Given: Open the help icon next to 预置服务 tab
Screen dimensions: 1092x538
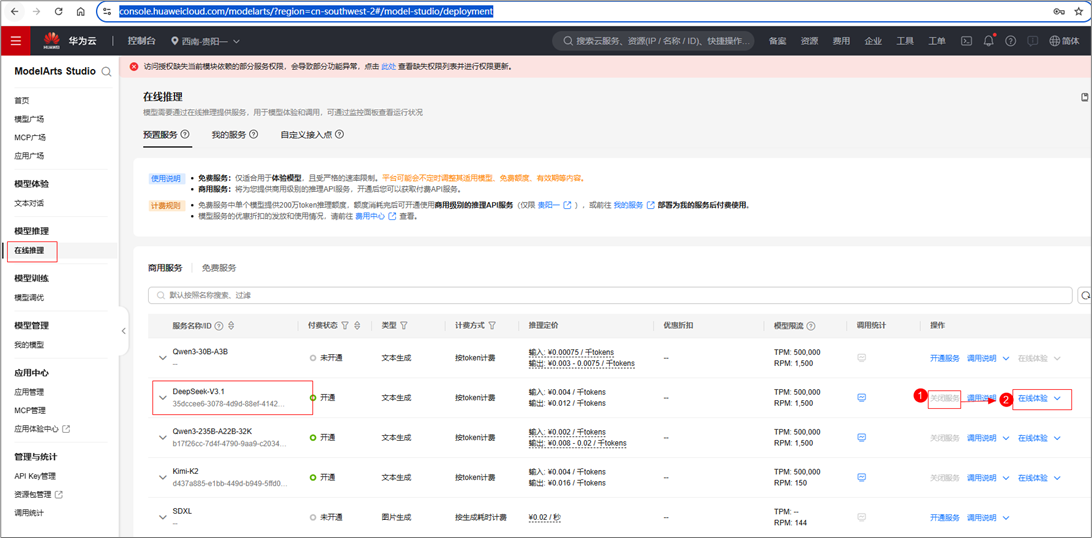Looking at the screenshot, I should point(185,134).
